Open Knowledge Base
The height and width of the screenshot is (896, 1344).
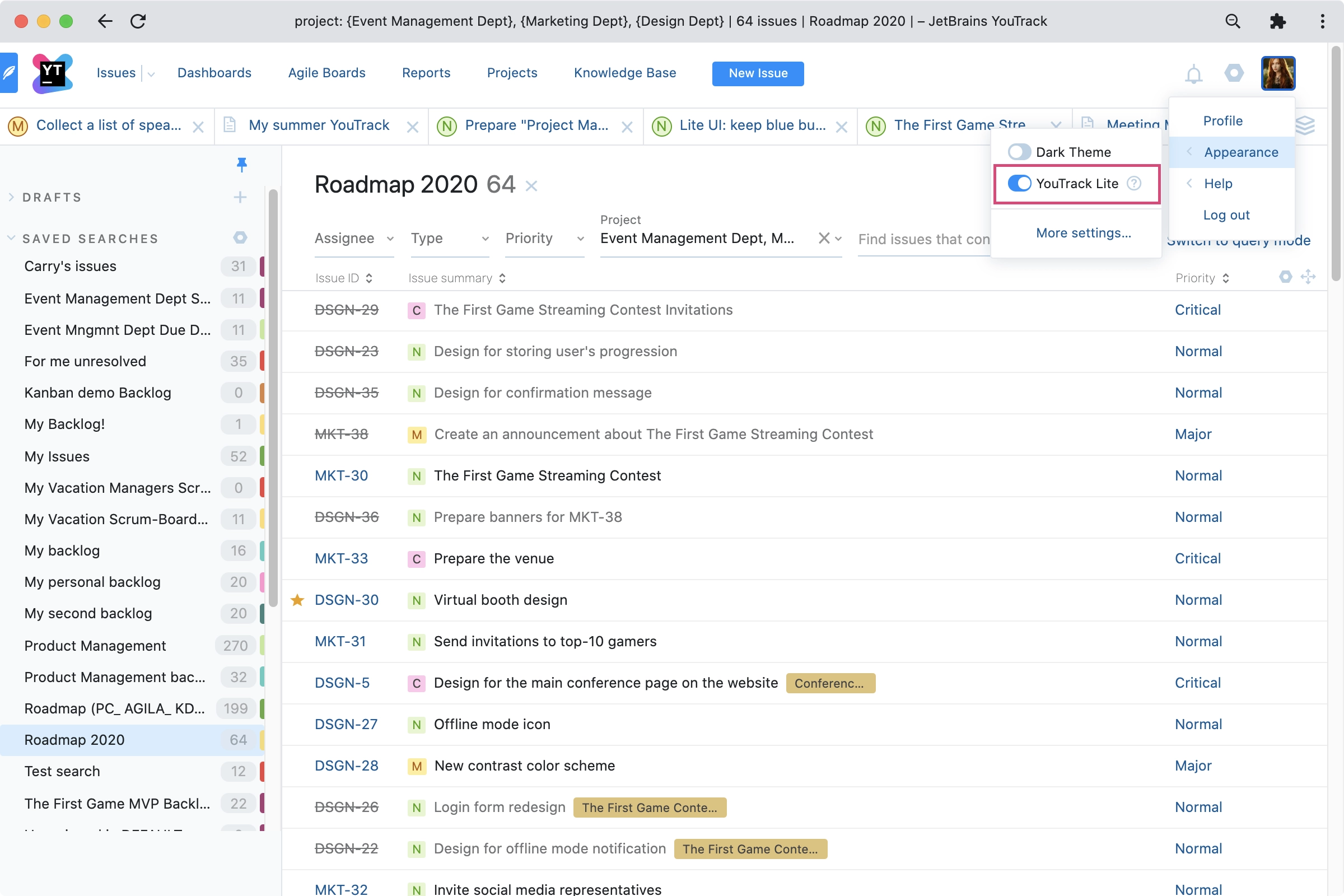pyautogui.click(x=624, y=73)
